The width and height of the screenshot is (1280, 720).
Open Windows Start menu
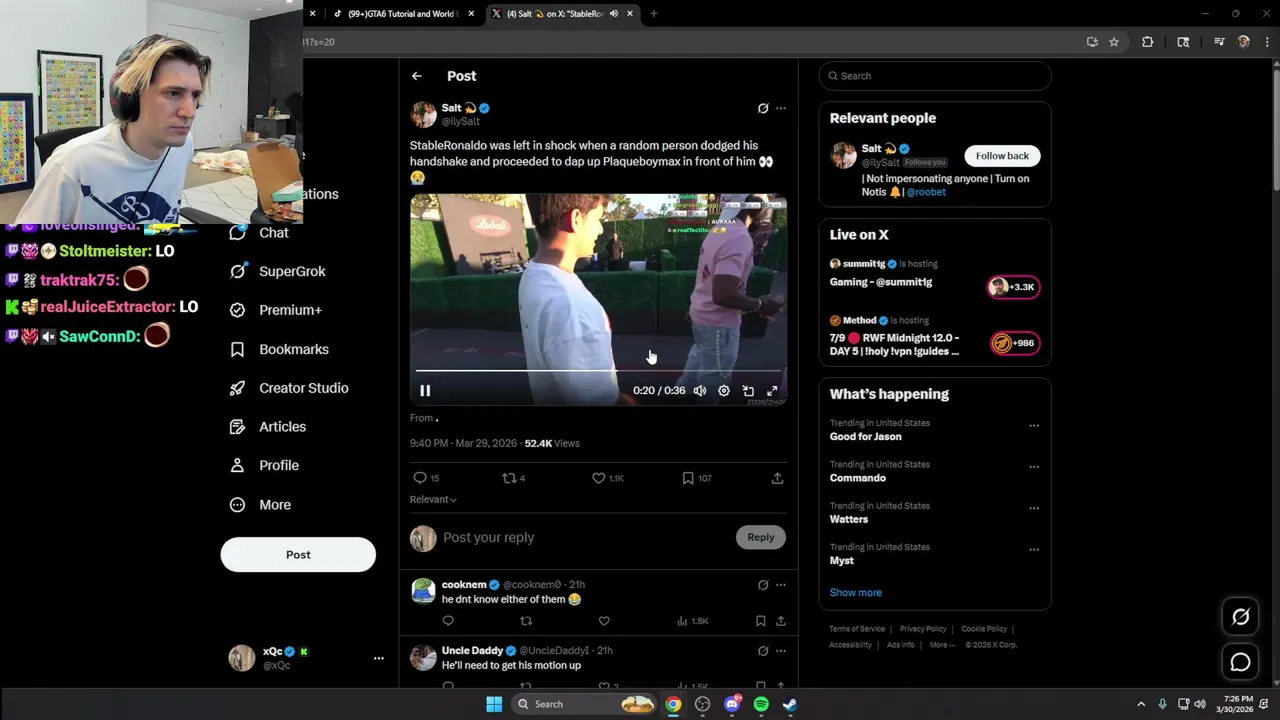click(494, 704)
